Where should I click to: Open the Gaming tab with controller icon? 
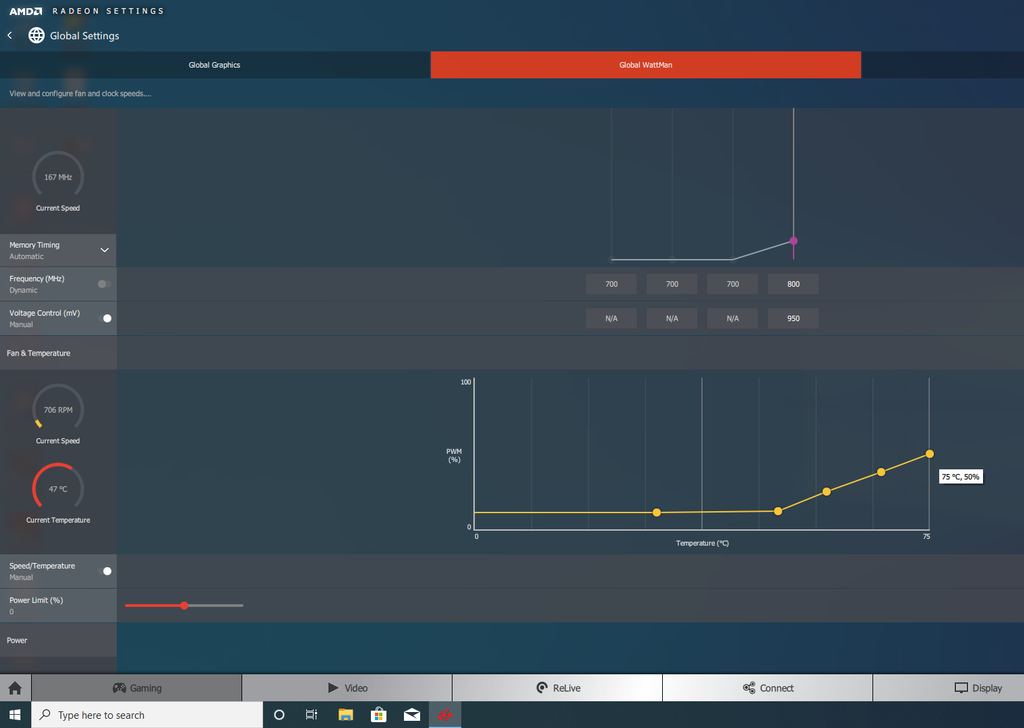(x=136, y=688)
